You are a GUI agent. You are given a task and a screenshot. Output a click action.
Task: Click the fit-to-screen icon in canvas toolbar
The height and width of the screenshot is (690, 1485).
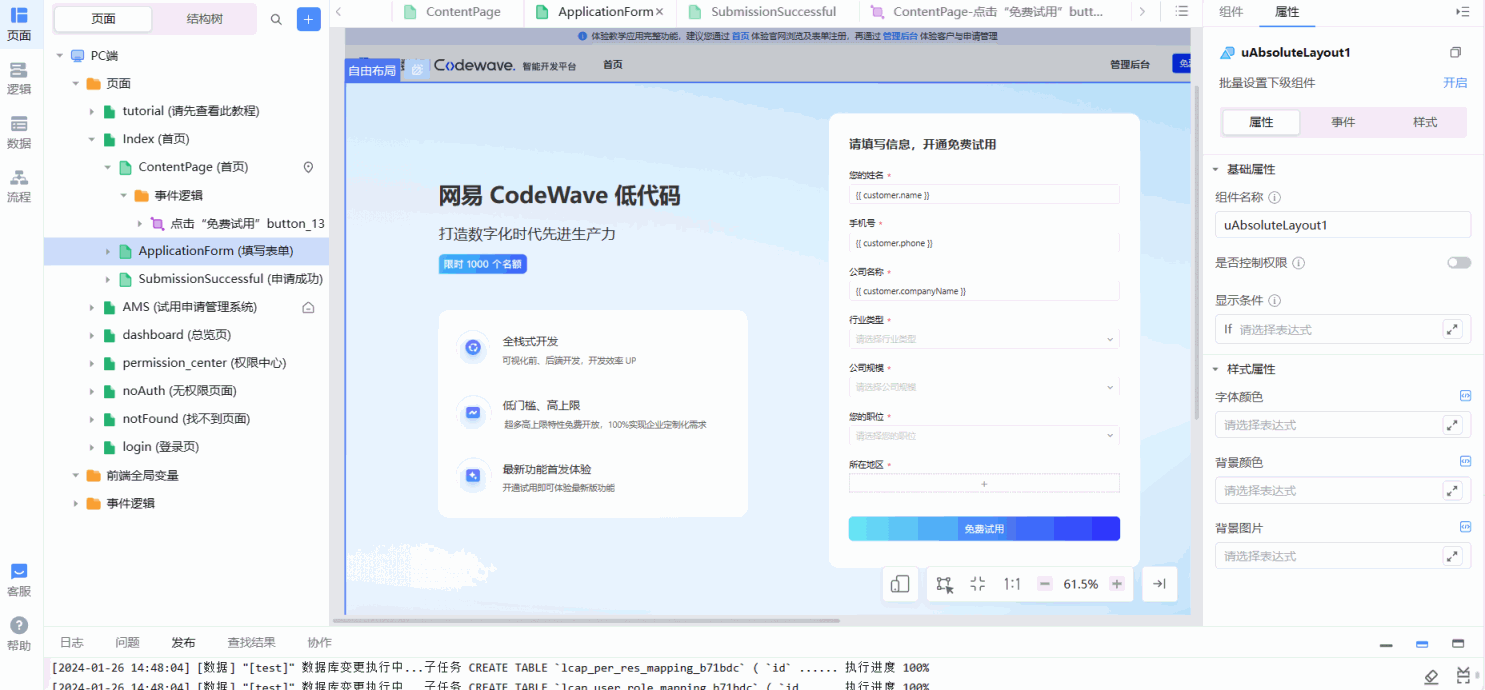[x=977, y=583]
